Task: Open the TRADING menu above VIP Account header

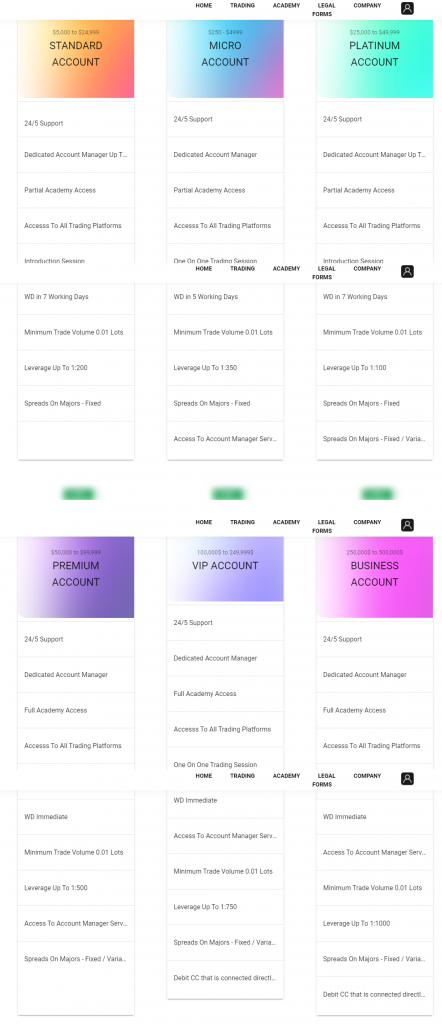Action: tap(242, 522)
